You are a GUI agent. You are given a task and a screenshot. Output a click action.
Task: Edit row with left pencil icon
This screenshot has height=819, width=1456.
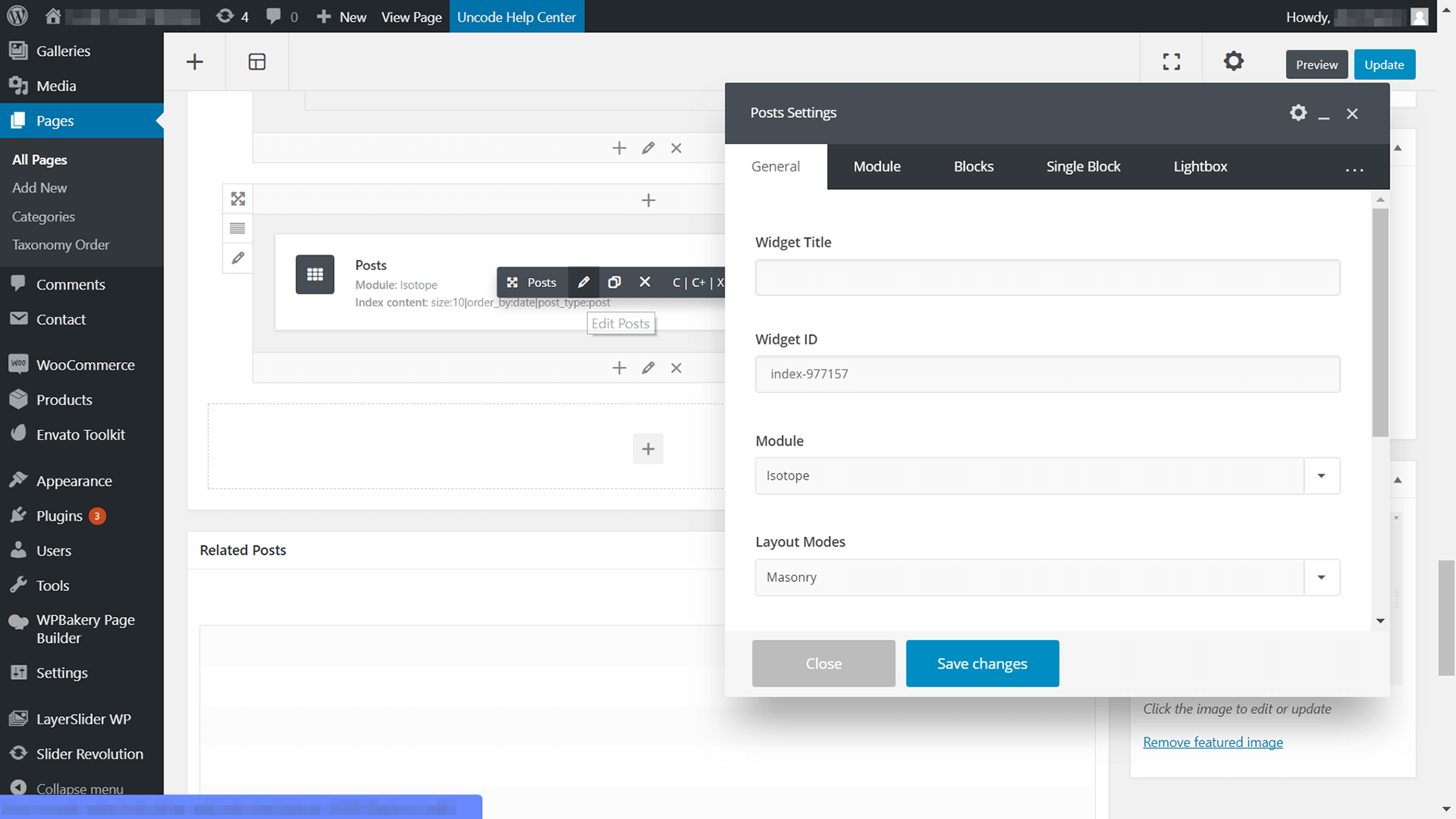coord(238,258)
